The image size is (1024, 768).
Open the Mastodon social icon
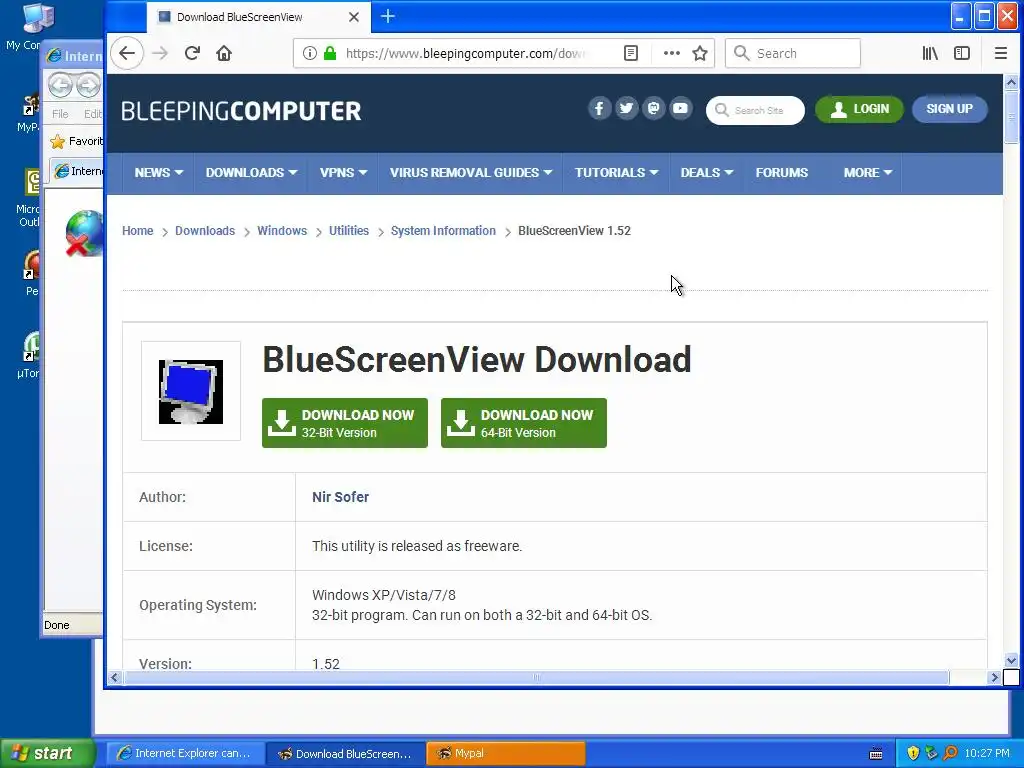coord(654,108)
